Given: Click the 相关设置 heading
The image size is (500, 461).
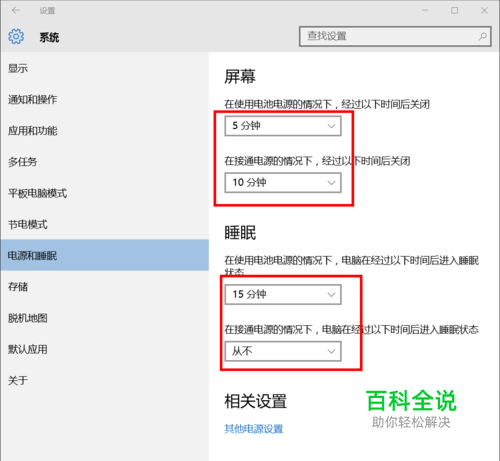Looking at the screenshot, I should pyautogui.click(x=256, y=401).
